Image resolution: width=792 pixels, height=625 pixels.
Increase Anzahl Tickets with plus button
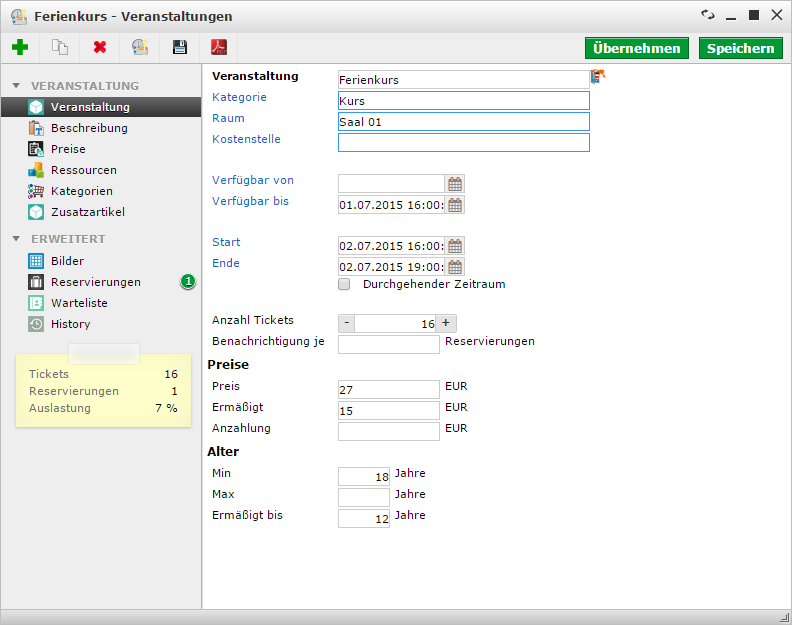pos(446,323)
